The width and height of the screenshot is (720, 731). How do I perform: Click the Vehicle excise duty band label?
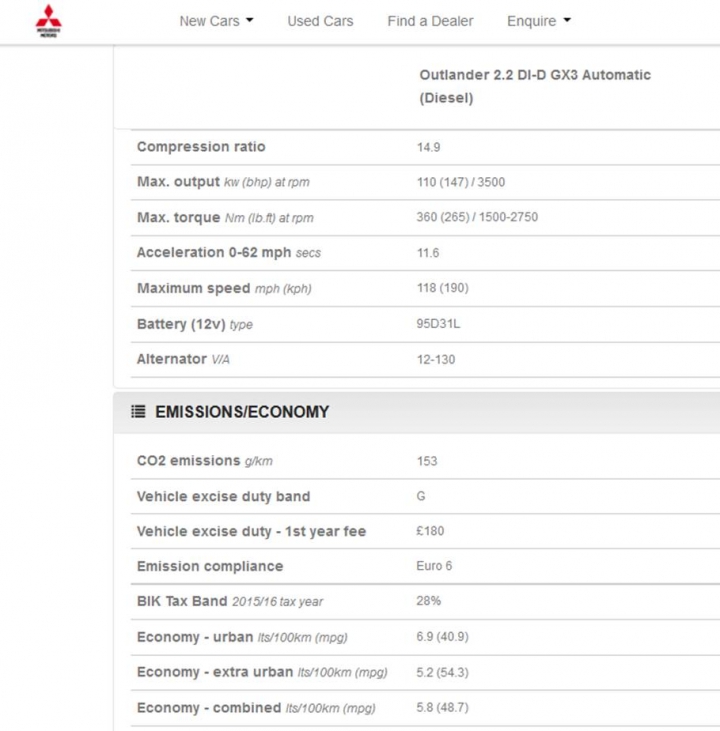223,497
